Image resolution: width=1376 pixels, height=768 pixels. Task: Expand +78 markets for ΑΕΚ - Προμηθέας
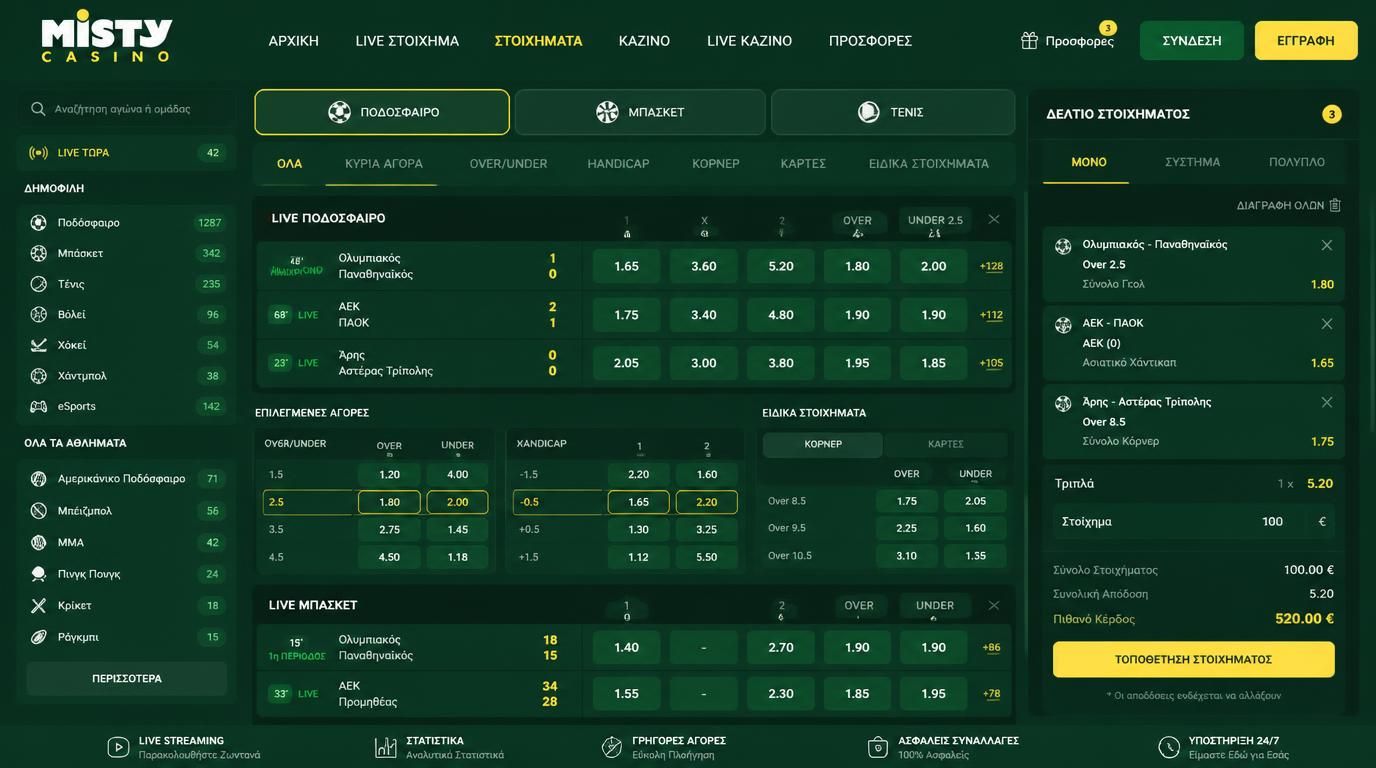(x=991, y=694)
